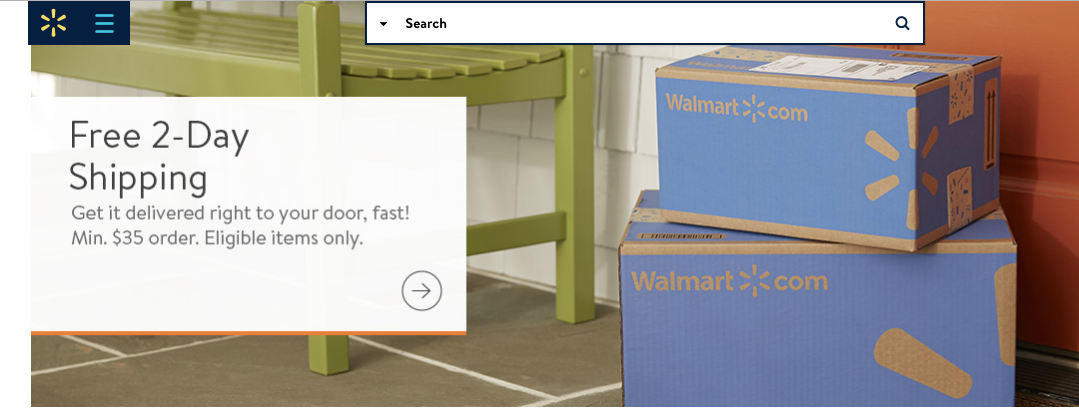The width and height of the screenshot is (1079, 409).
Task: Expand the search department dropdown arrow
Action: point(384,23)
